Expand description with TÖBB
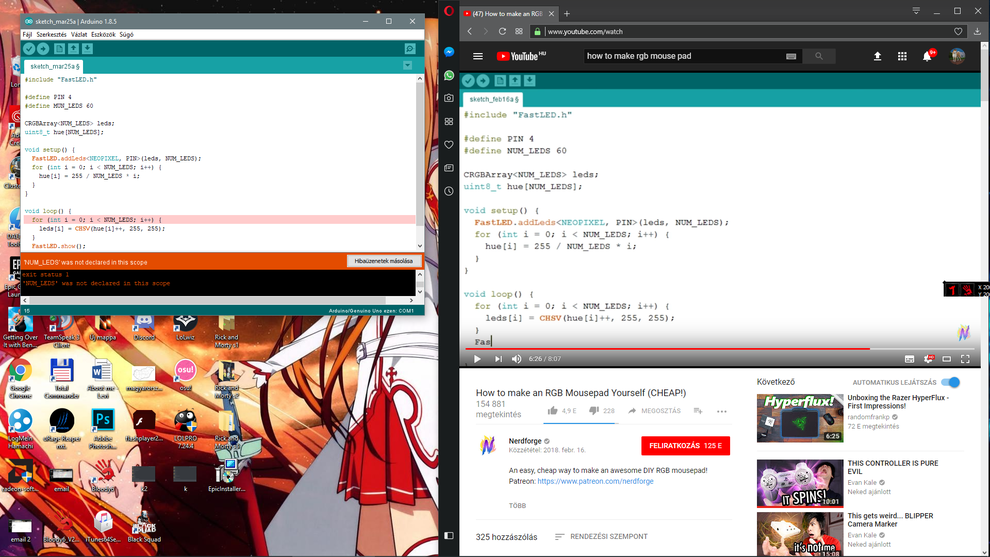The height and width of the screenshot is (557, 990). click(x=517, y=505)
